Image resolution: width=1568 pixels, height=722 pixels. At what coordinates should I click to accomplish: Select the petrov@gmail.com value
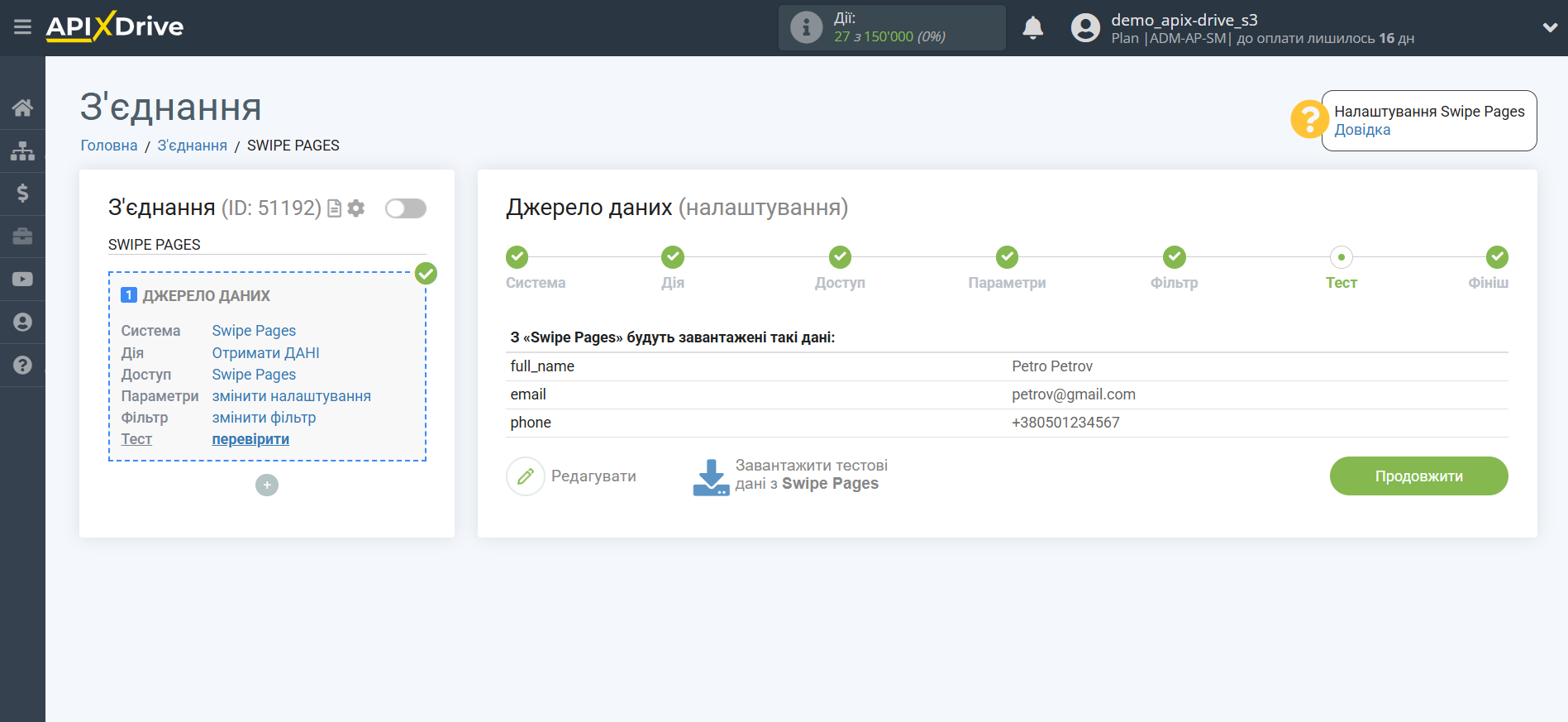(1074, 394)
